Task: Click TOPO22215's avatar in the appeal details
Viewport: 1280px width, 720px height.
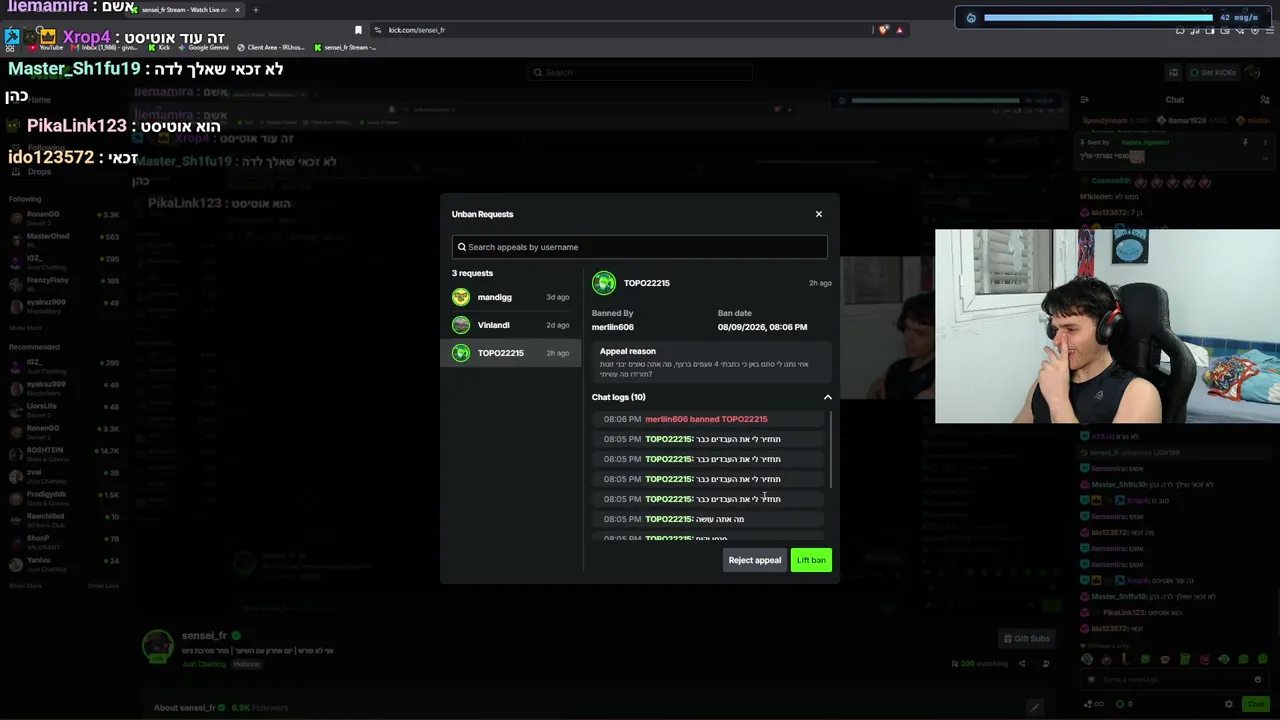Action: pyautogui.click(x=604, y=283)
